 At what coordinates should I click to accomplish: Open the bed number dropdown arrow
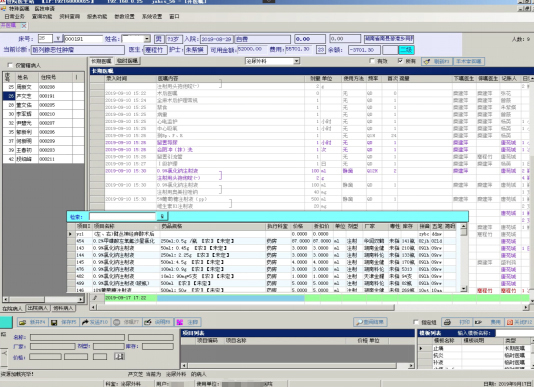click(58, 39)
